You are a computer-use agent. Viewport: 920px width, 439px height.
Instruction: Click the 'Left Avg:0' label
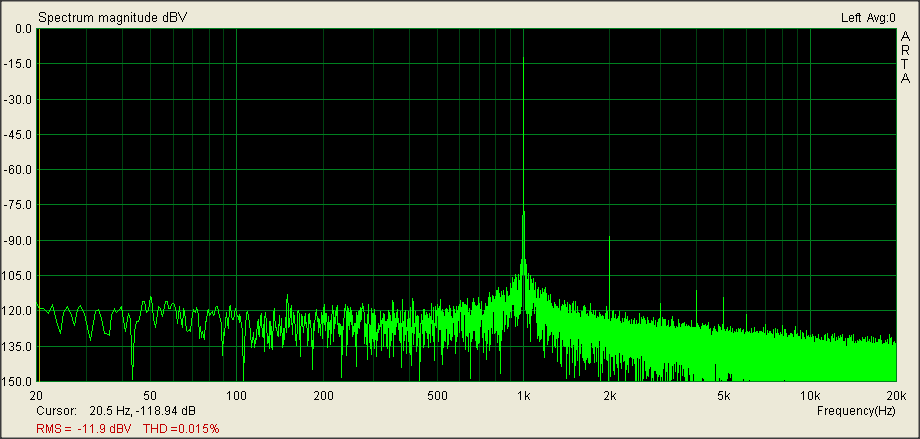pos(868,18)
